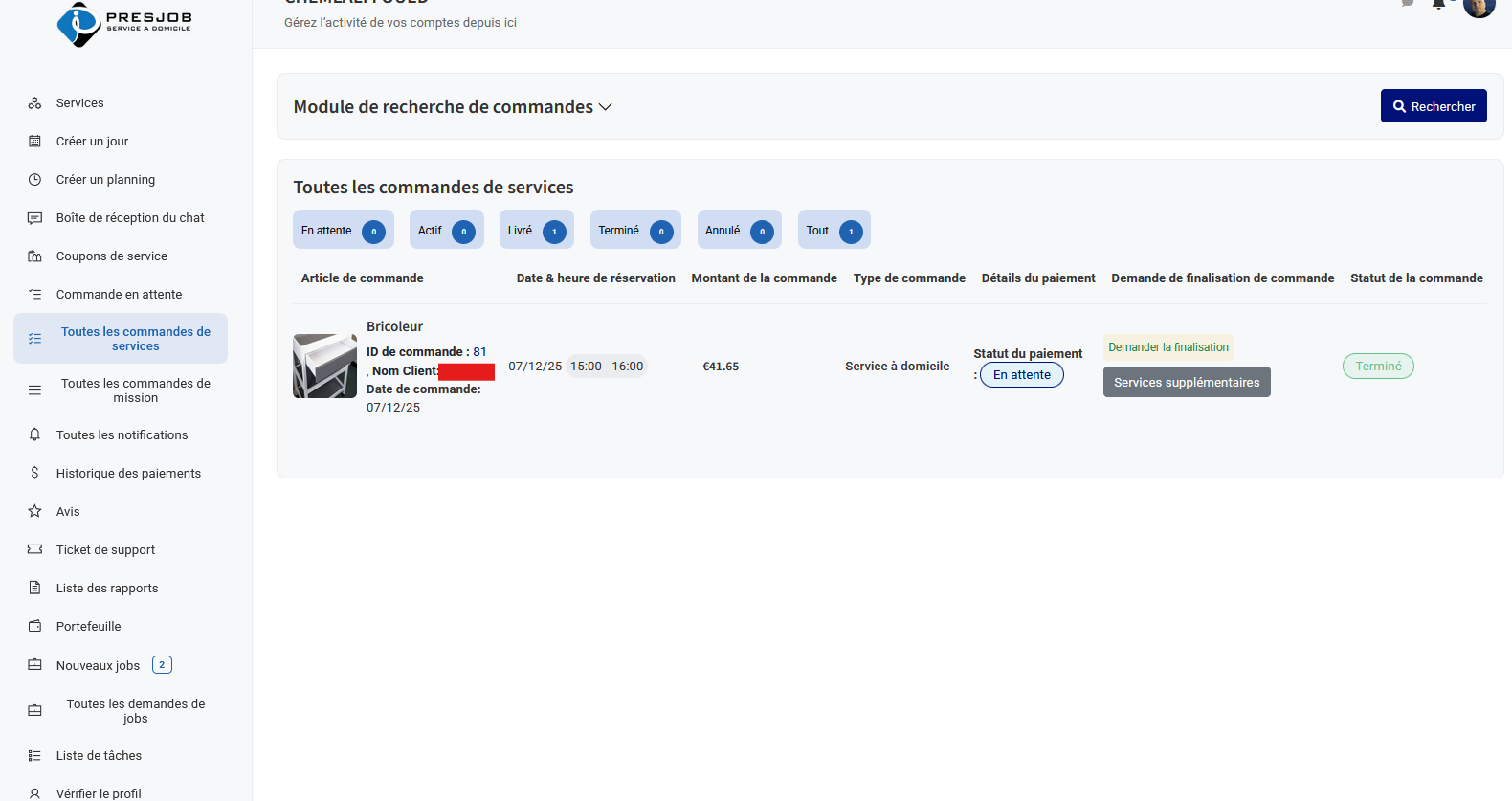Click the list icon beside Commande en attente
The width and height of the screenshot is (1512, 801).
pyautogui.click(x=34, y=295)
